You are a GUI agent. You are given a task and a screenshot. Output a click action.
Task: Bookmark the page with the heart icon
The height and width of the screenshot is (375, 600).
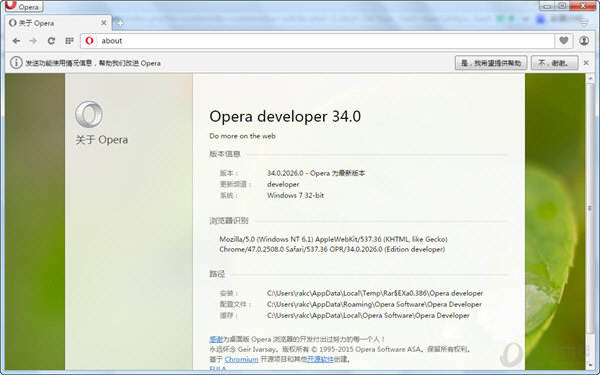pos(564,41)
